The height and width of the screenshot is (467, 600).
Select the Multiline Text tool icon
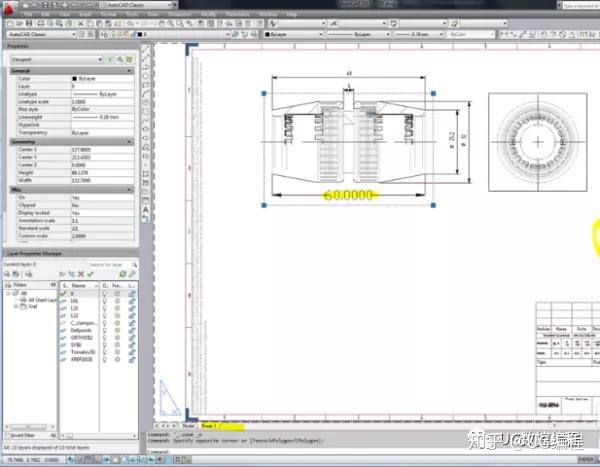146,209
